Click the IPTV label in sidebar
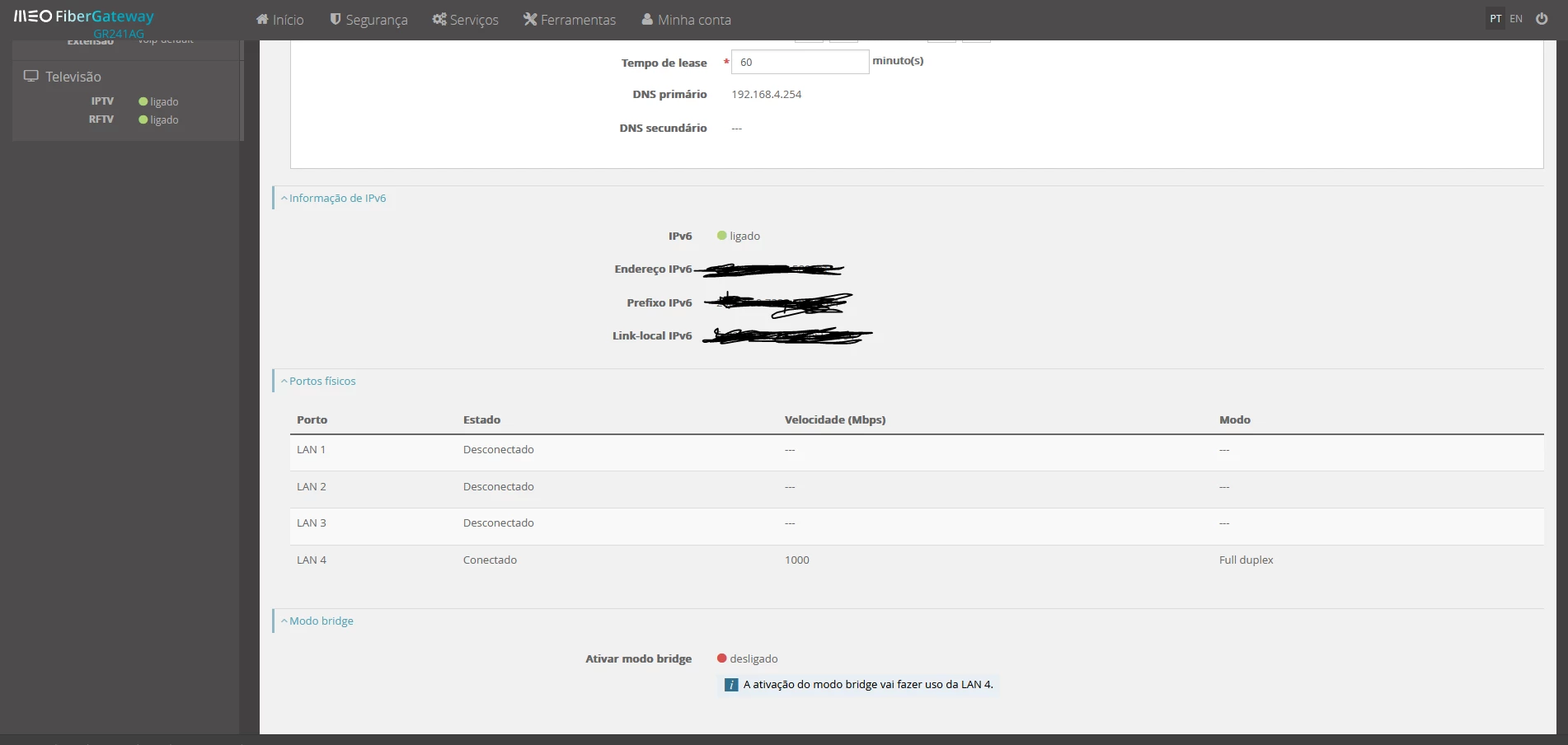The width and height of the screenshot is (1568, 745). tap(102, 101)
